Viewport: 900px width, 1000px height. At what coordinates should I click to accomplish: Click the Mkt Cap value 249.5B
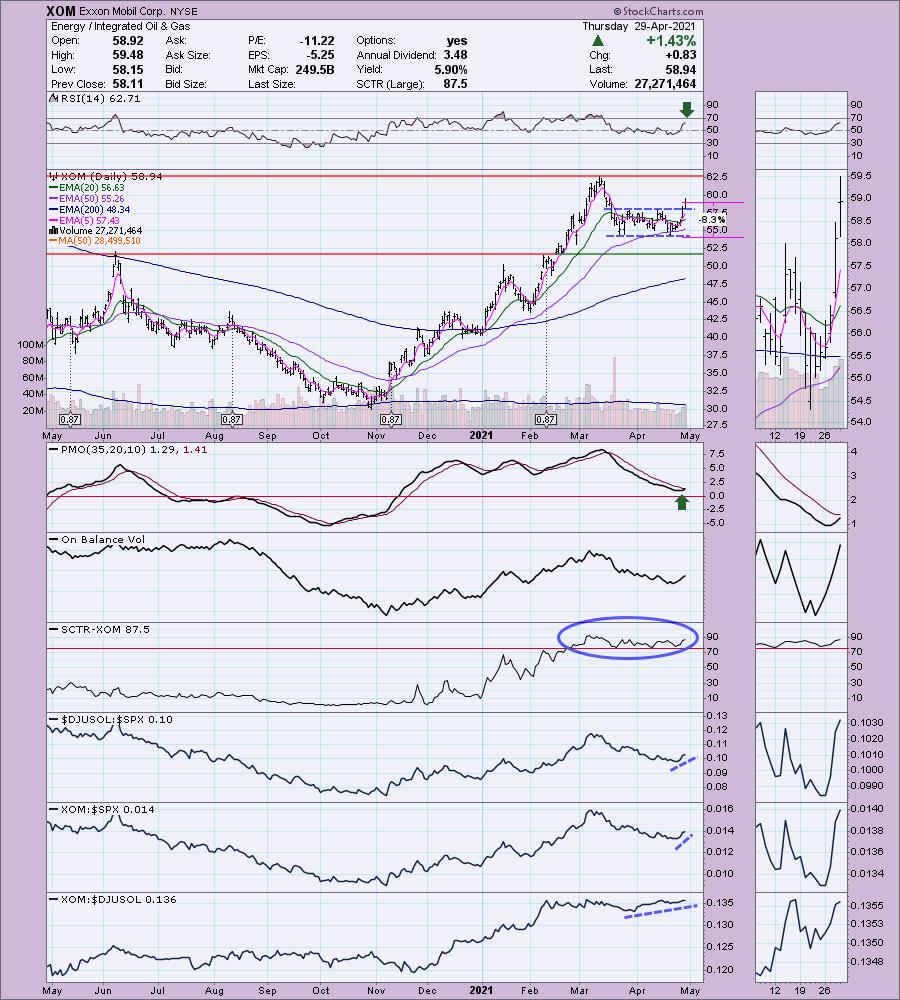pos(314,70)
